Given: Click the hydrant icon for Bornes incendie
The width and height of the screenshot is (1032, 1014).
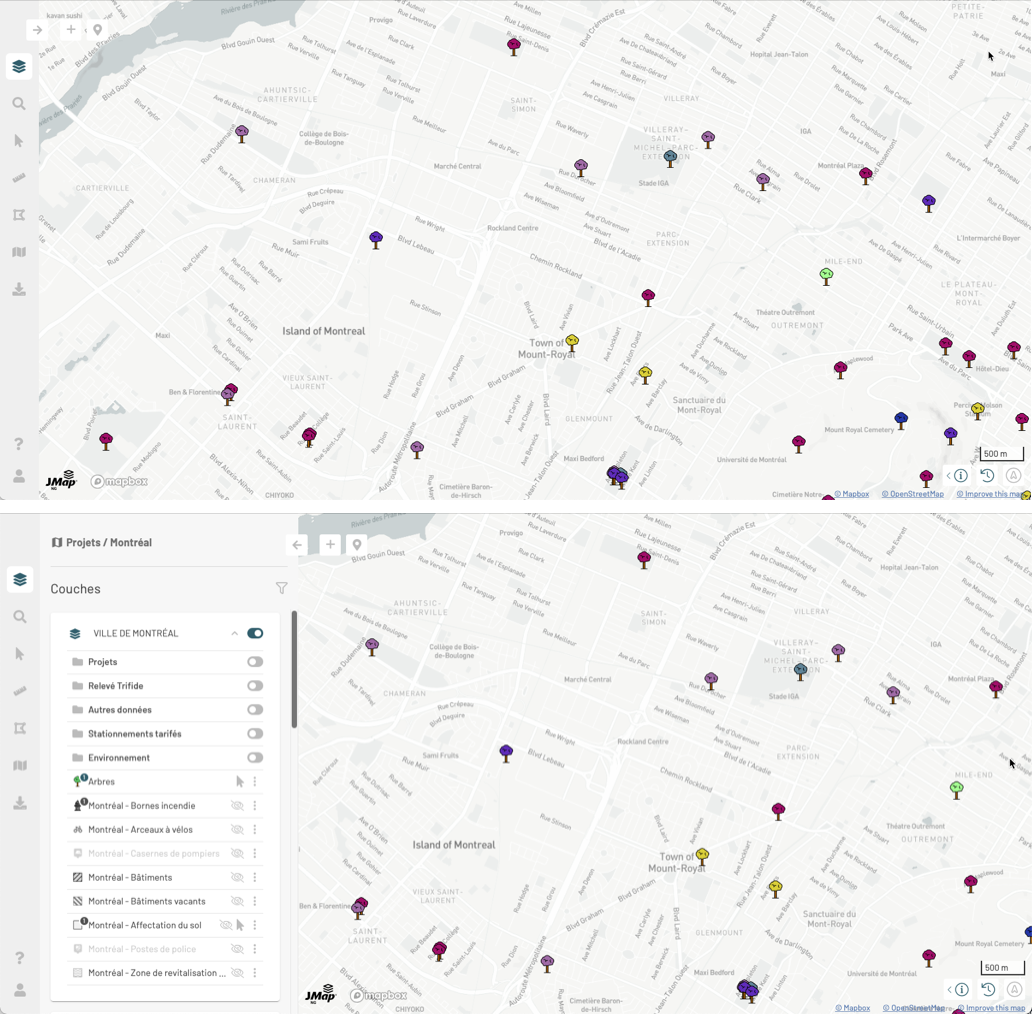Looking at the screenshot, I should point(78,806).
